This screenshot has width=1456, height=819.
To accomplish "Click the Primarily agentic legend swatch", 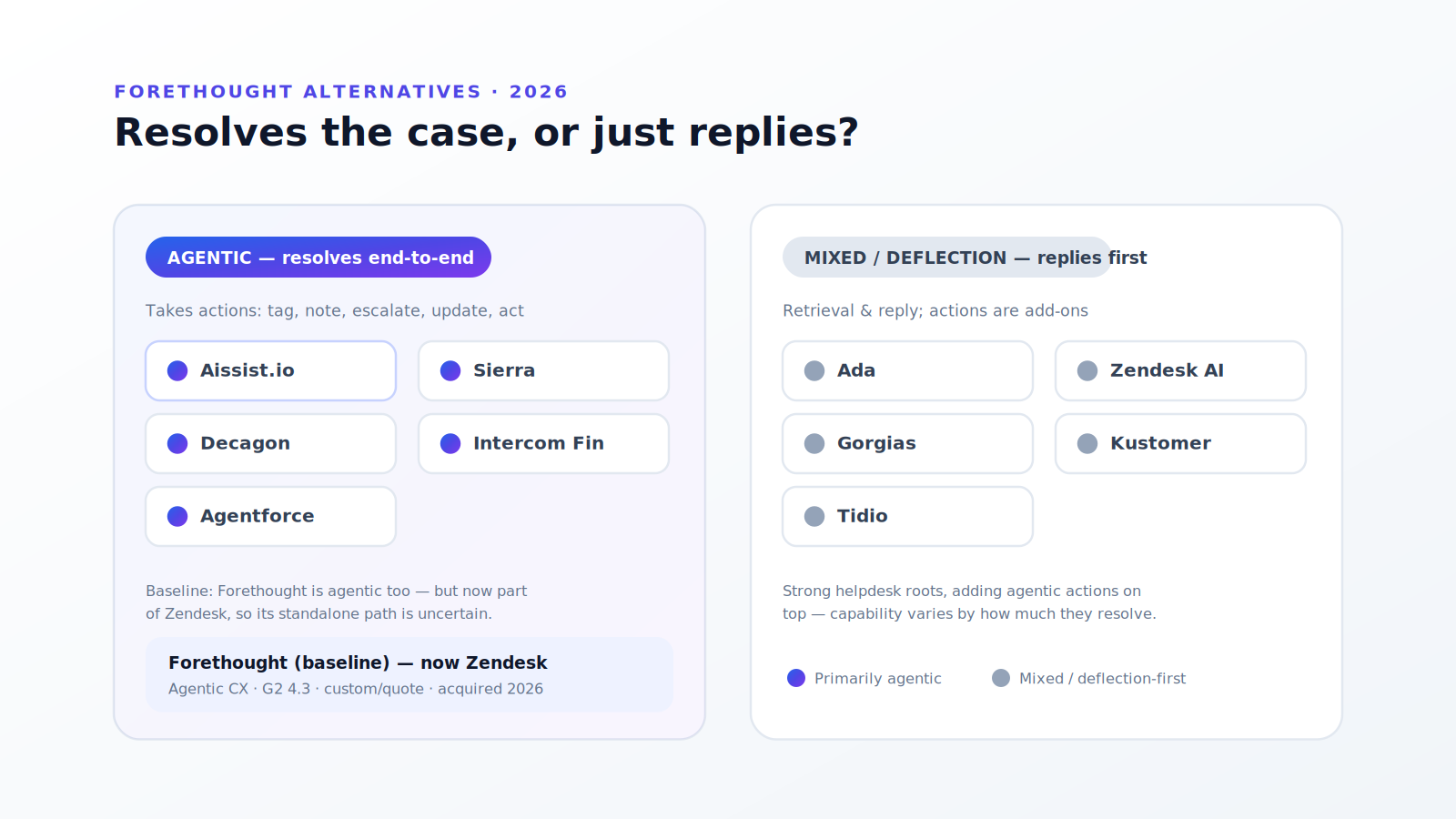I will pos(796,678).
